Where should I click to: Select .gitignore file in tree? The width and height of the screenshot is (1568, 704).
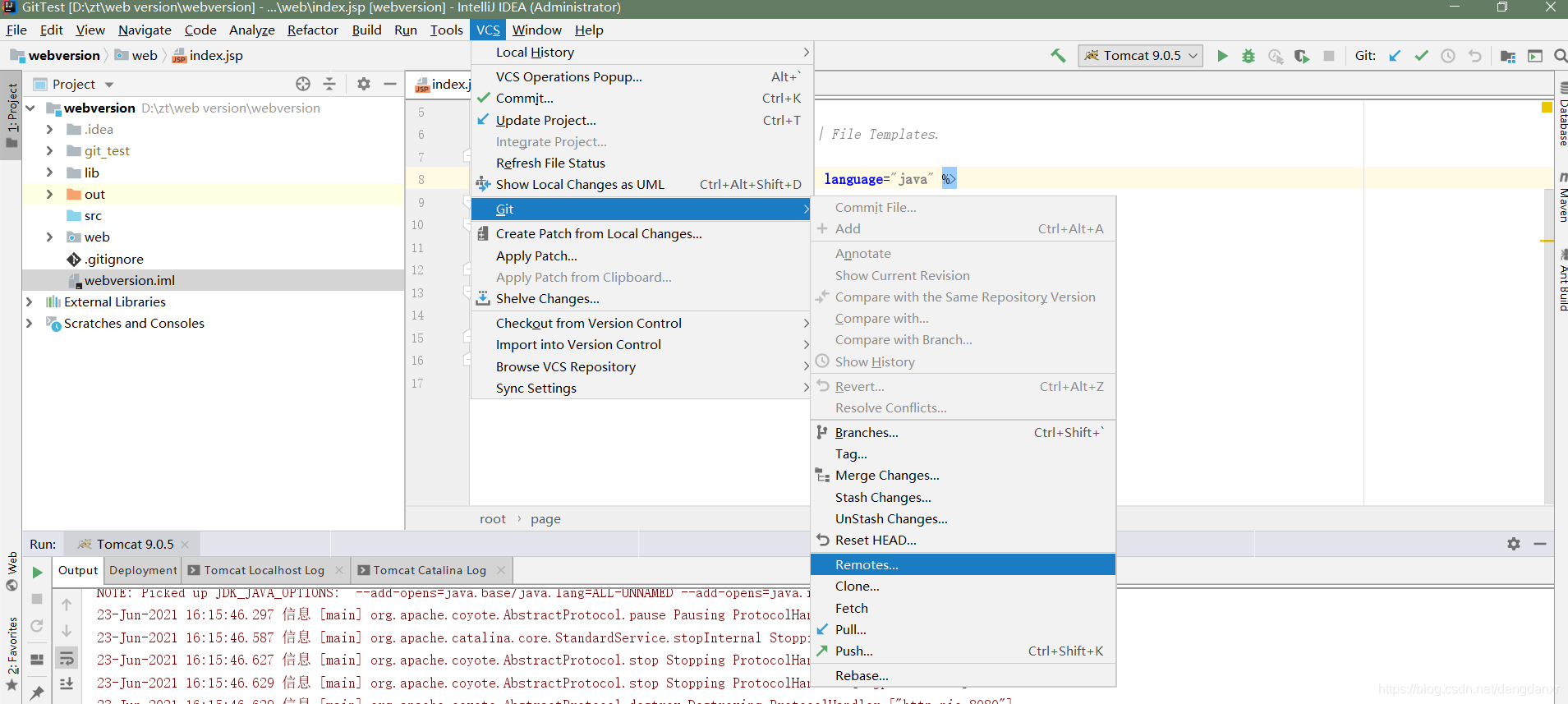click(114, 259)
